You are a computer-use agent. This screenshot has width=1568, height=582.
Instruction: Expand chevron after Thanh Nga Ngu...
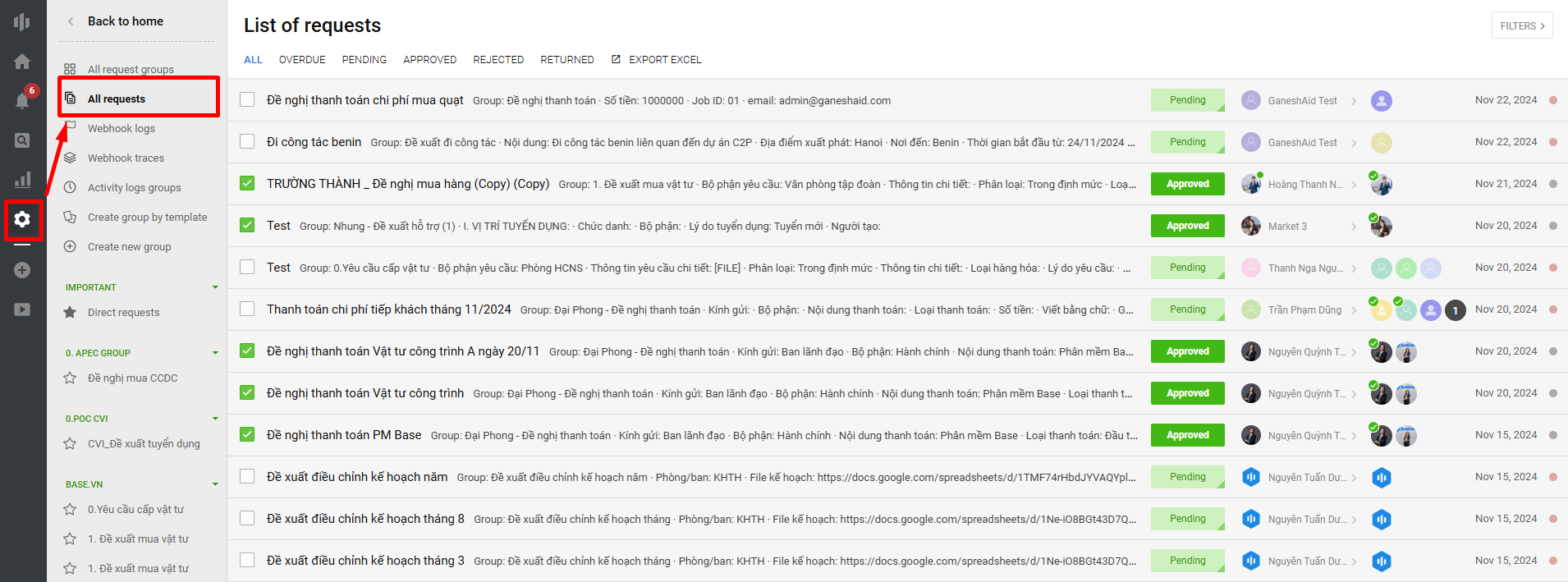[1354, 268]
